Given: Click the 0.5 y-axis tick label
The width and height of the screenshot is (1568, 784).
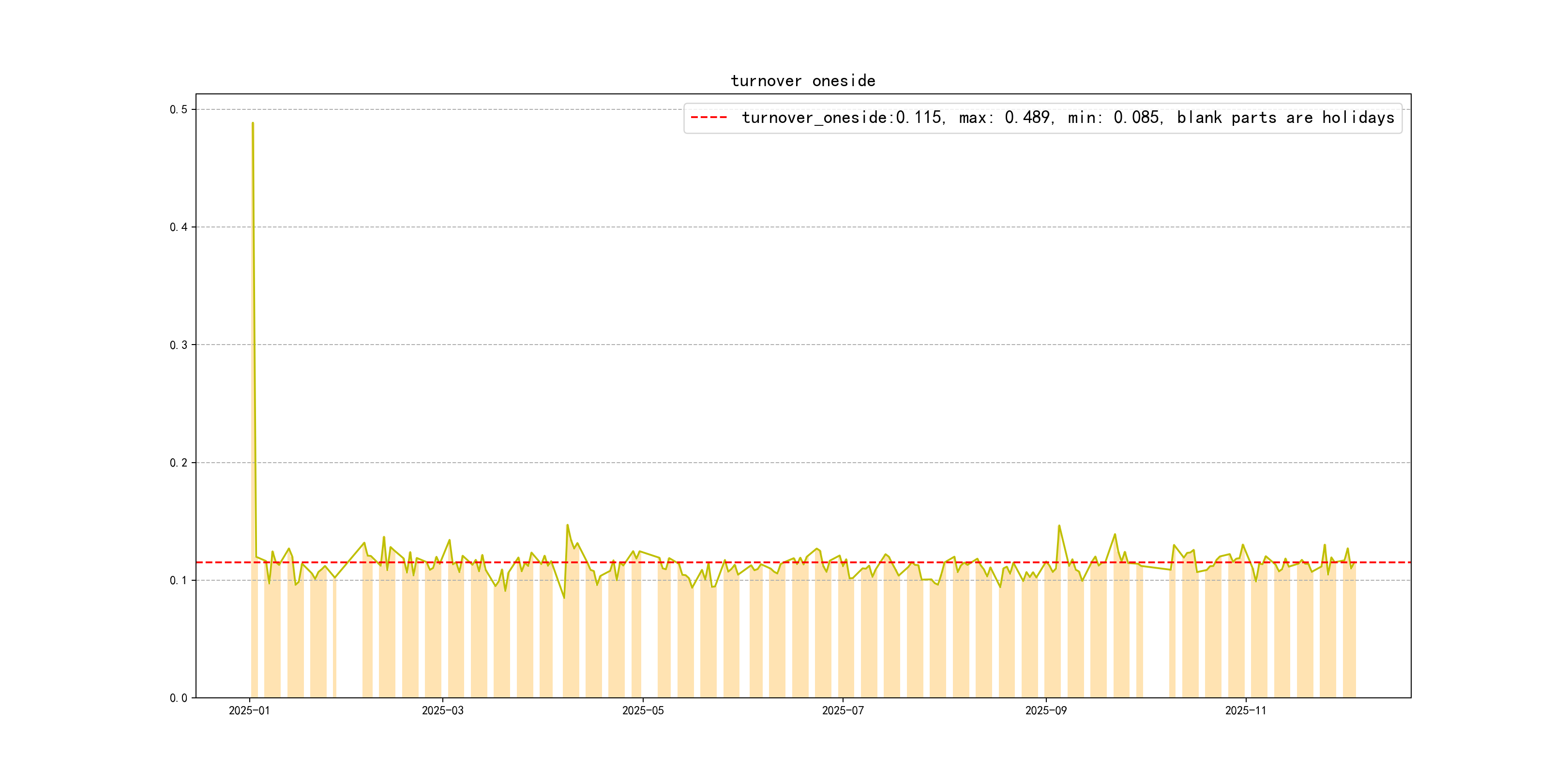Looking at the screenshot, I should click(179, 109).
